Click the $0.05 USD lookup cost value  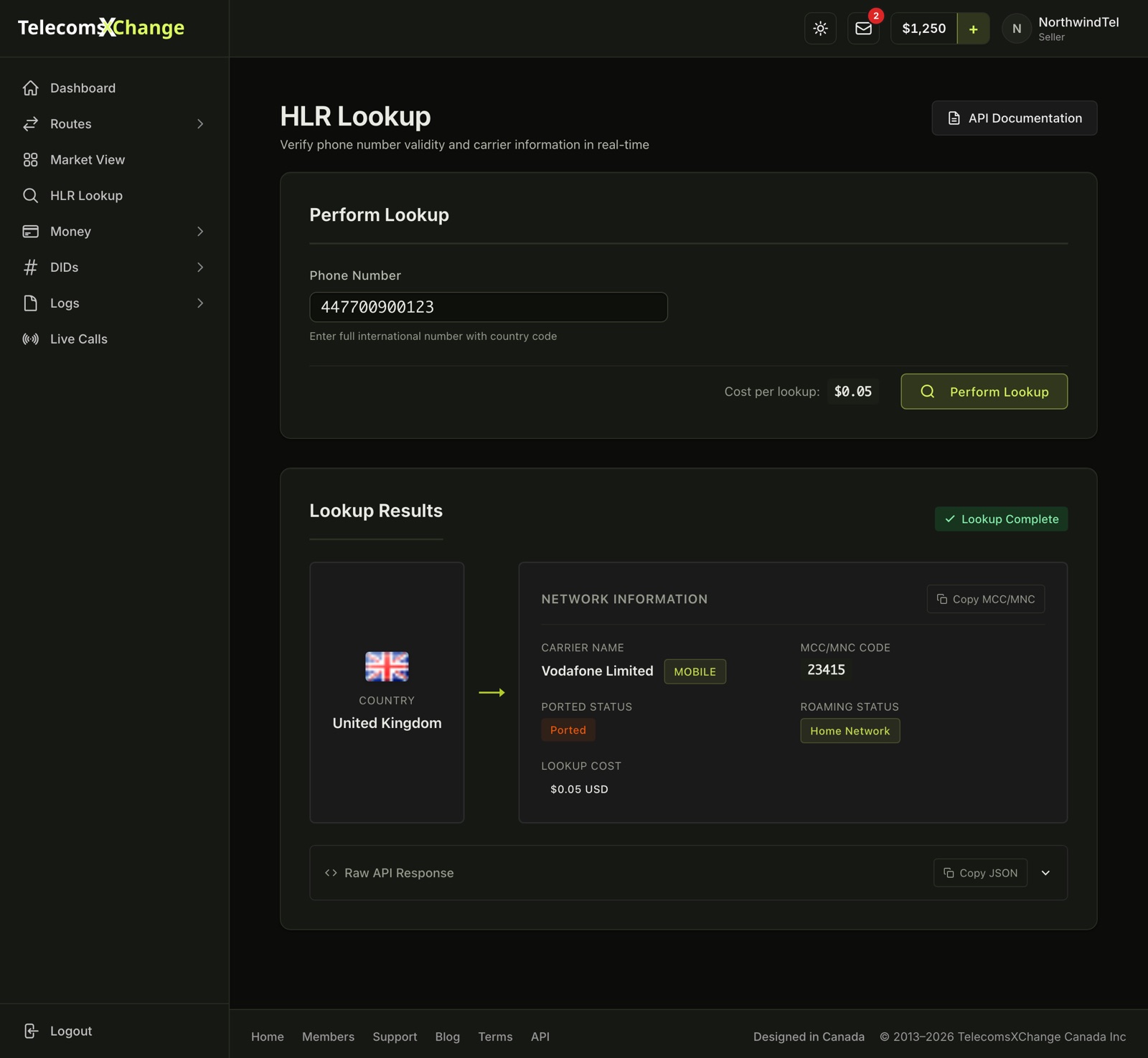click(x=579, y=789)
